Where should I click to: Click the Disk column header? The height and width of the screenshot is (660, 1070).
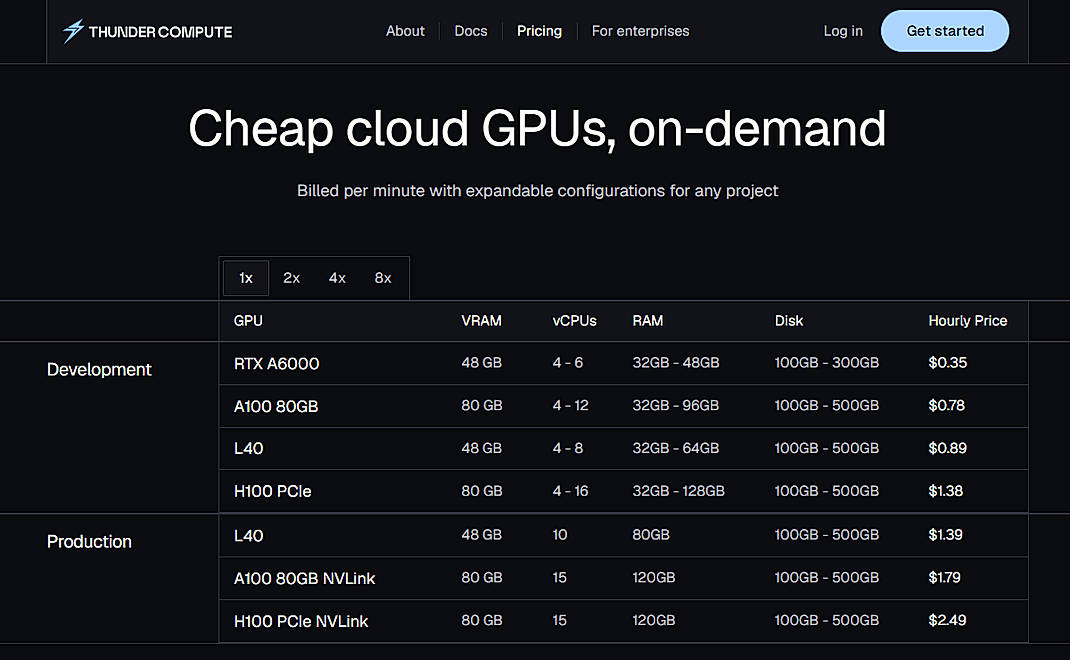[789, 321]
